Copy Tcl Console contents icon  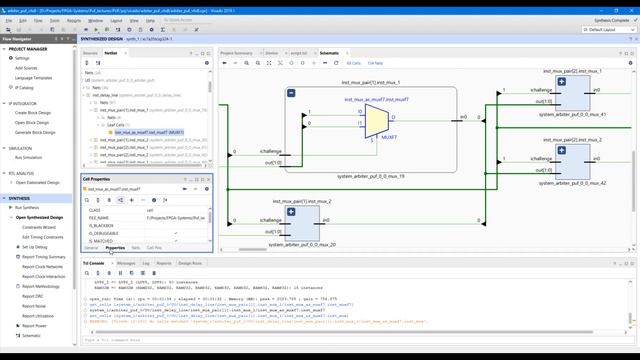coord(131,273)
